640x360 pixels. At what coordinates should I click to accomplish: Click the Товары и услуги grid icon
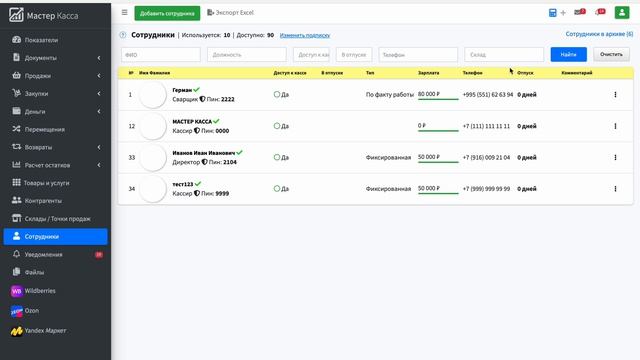click(x=16, y=182)
